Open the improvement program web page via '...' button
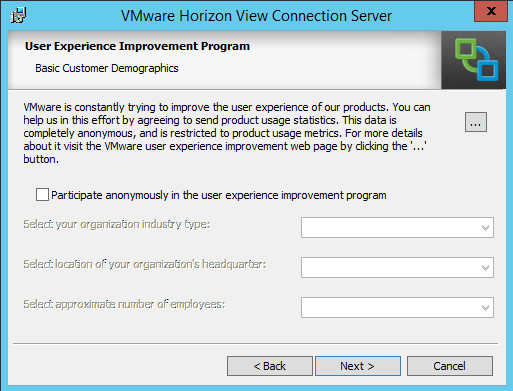This screenshot has height=391, width=513. (476, 122)
